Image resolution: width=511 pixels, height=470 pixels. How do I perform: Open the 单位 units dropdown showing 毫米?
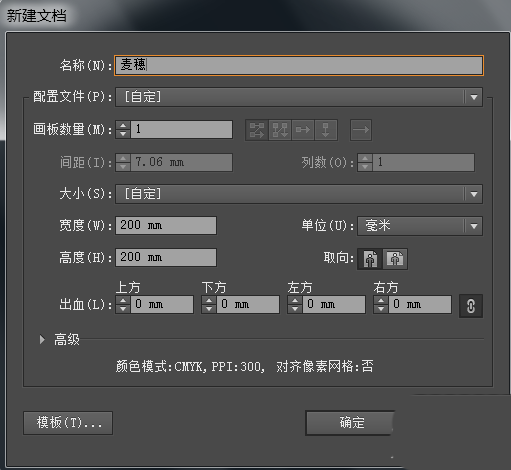tap(420, 226)
